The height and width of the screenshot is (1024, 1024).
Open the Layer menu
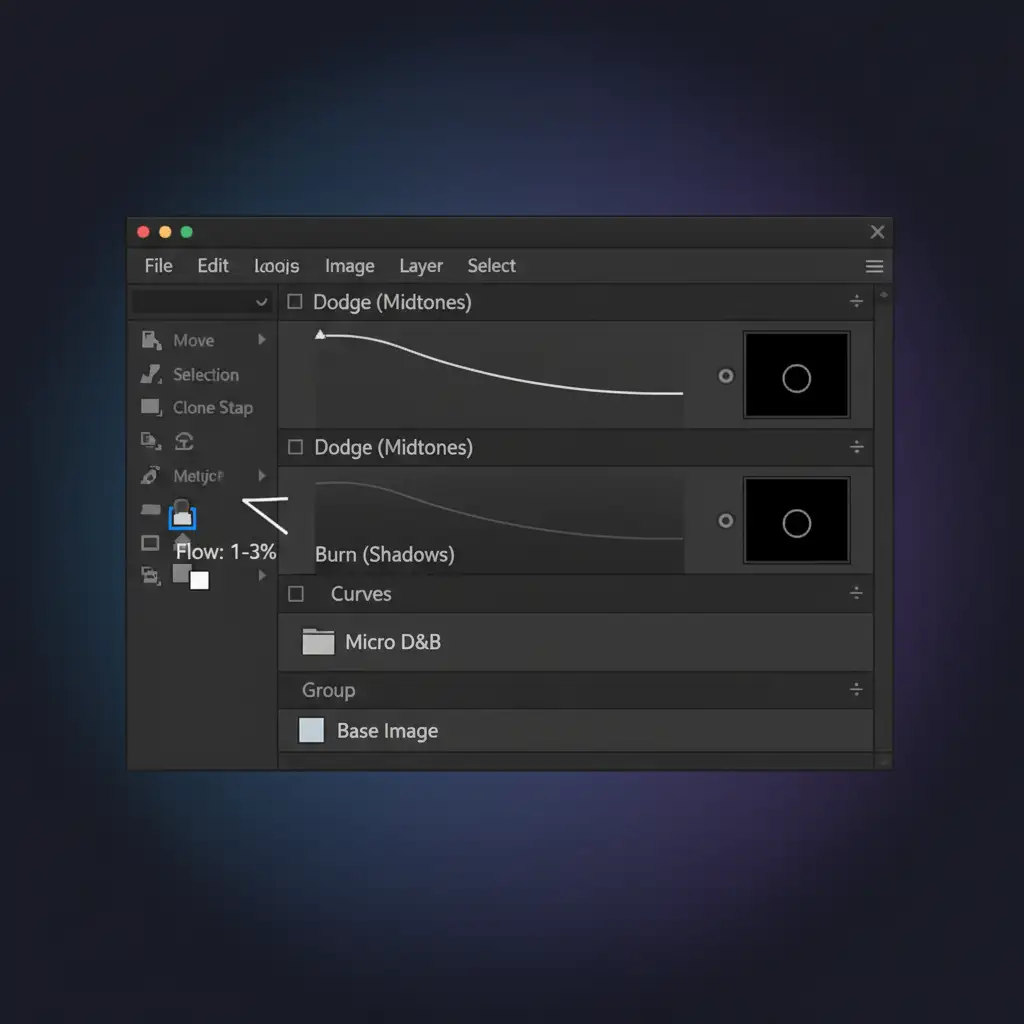[421, 266]
